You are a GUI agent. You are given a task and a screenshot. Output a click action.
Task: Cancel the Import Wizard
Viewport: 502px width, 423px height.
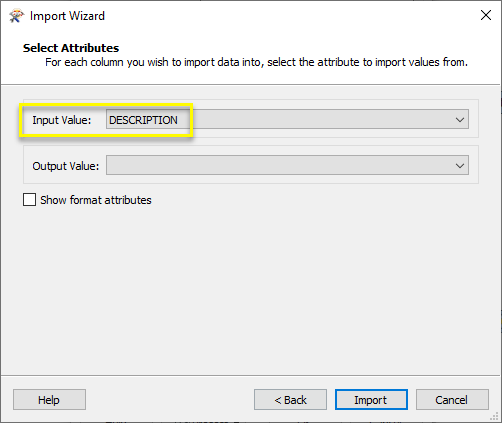452,400
